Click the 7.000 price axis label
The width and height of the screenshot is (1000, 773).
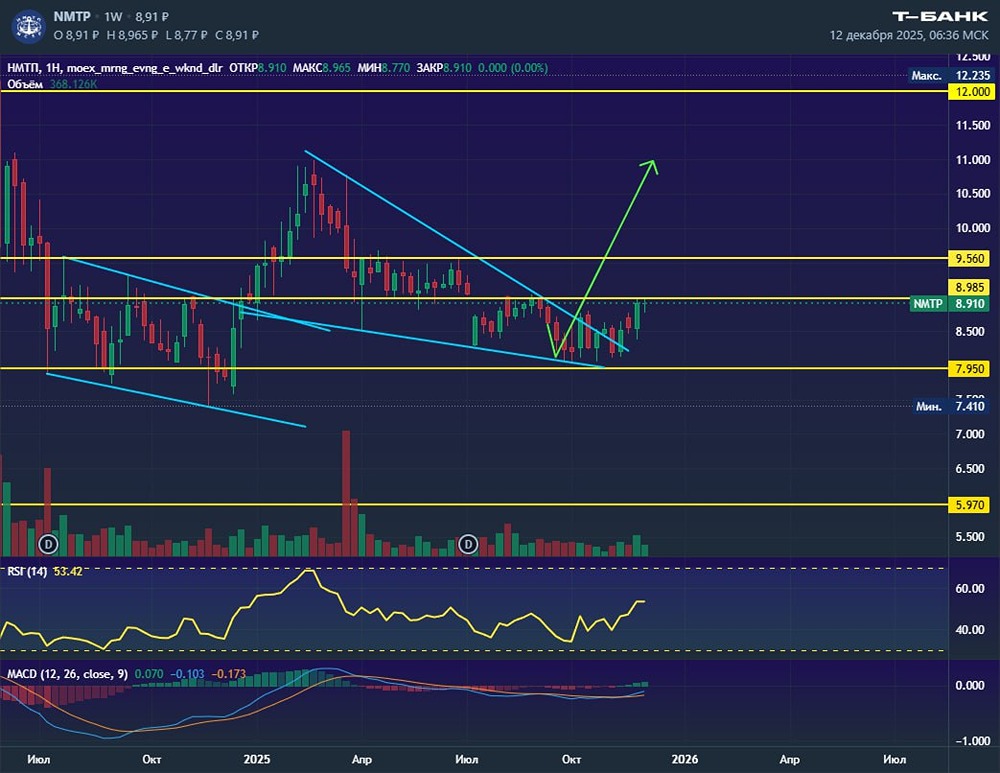pyautogui.click(x=970, y=434)
